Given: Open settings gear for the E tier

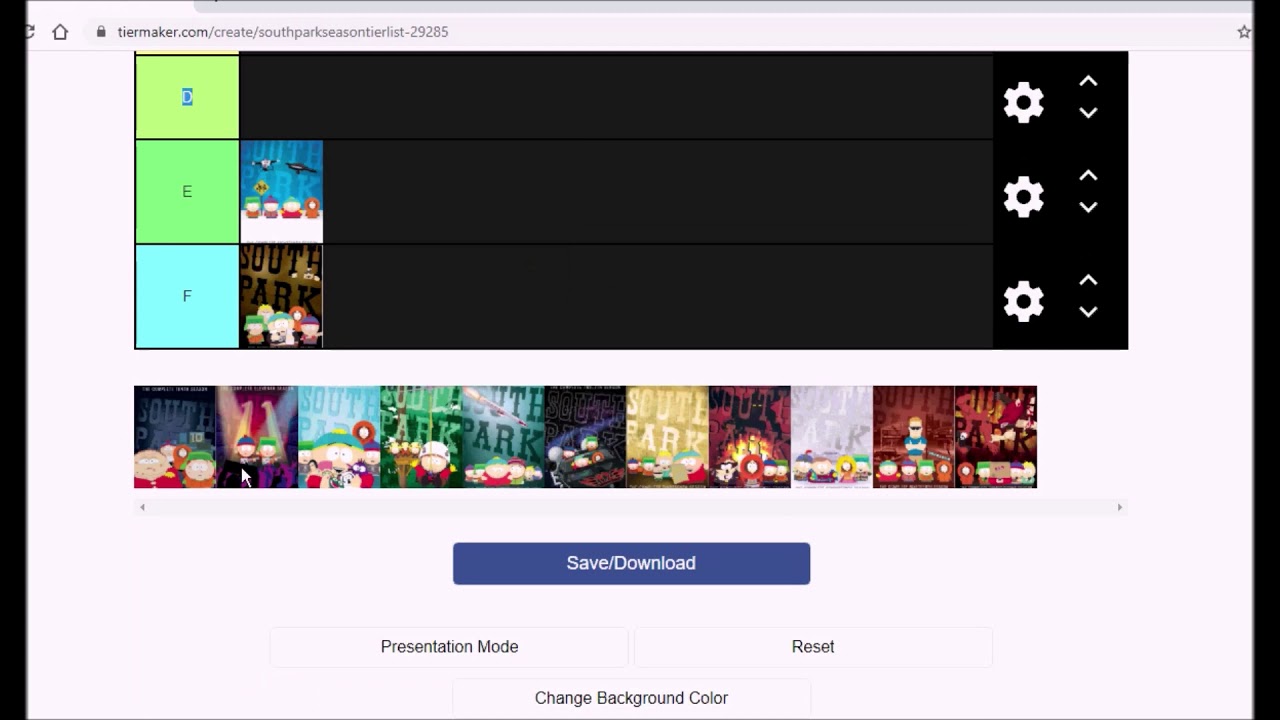Looking at the screenshot, I should [x=1023, y=196].
